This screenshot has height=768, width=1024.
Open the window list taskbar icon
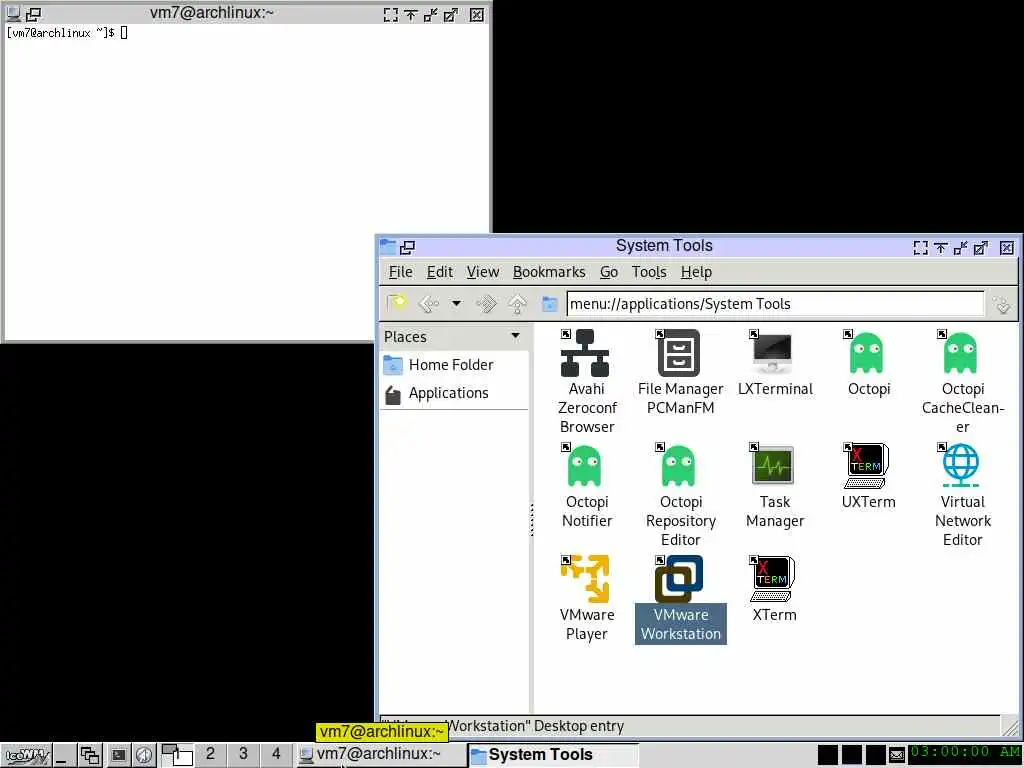[89, 756]
